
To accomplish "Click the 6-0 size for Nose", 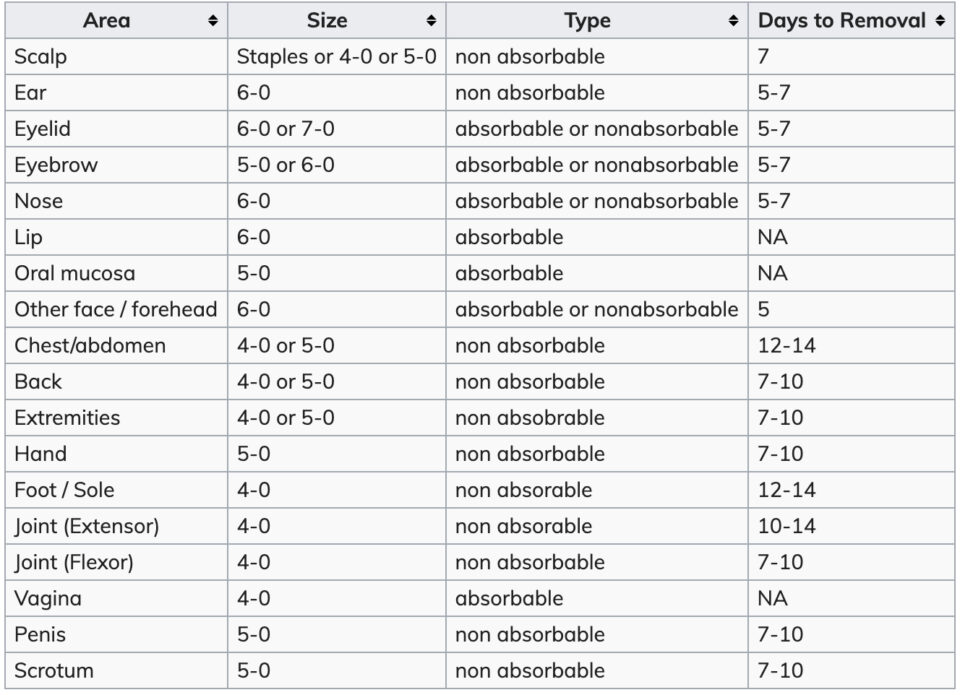I will tap(252, 201).
